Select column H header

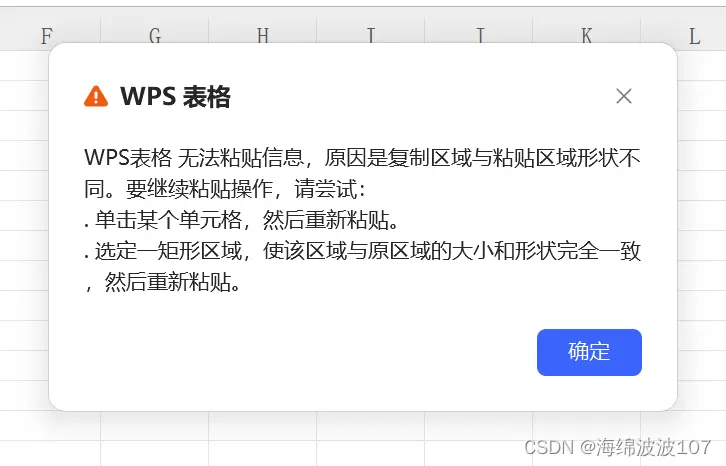tap(263, 32)
